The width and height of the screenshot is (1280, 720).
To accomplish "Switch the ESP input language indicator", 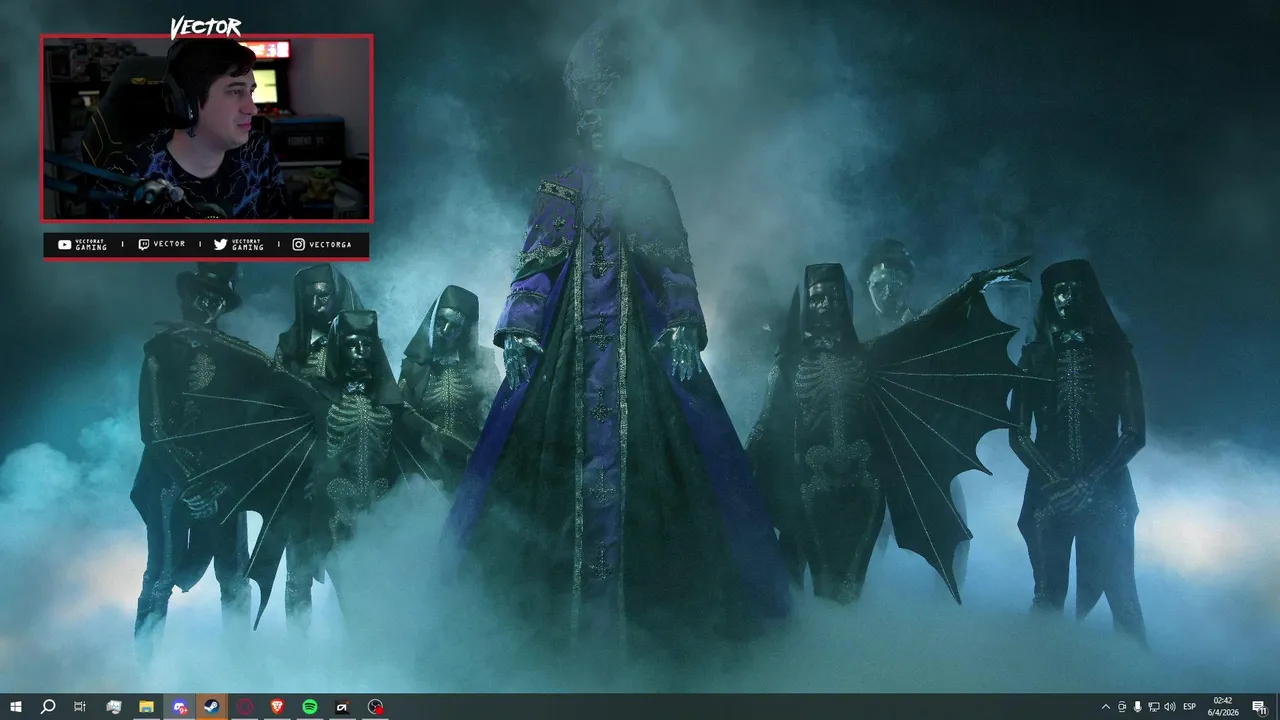I will click(x=1189, y=707).
